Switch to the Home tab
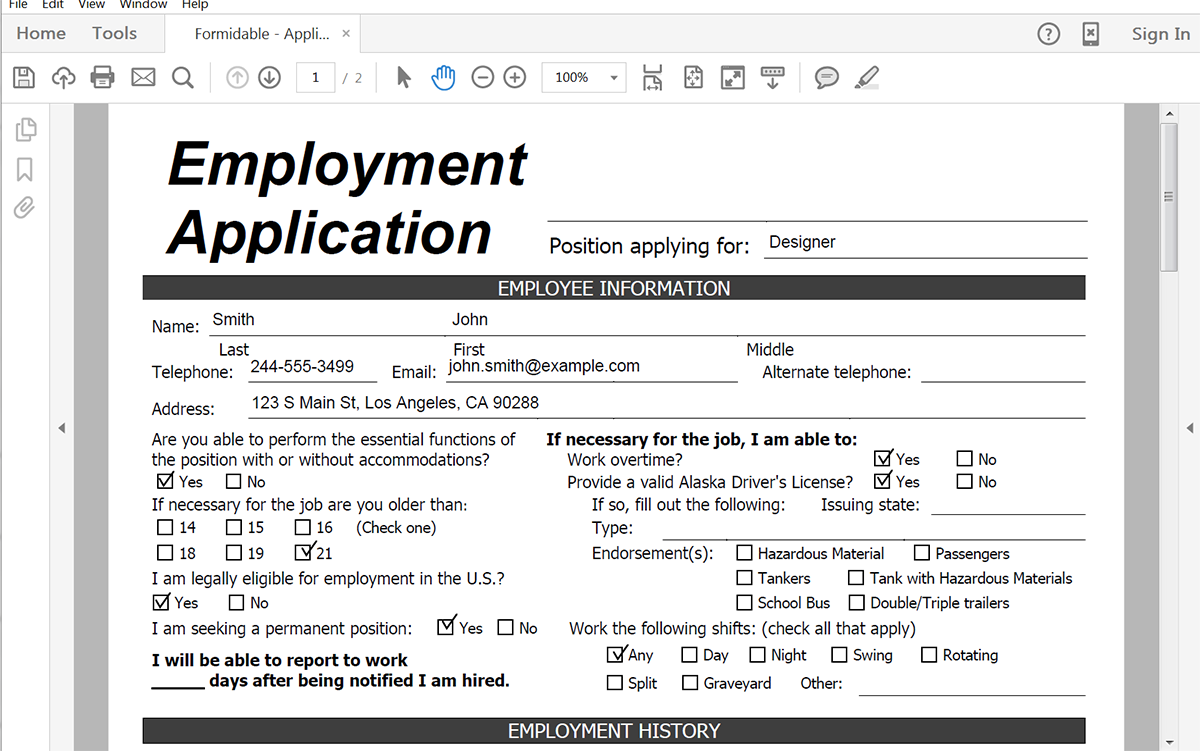This screenshot has height=751, width=1200. pyautogui.click(x=41, y=33)
